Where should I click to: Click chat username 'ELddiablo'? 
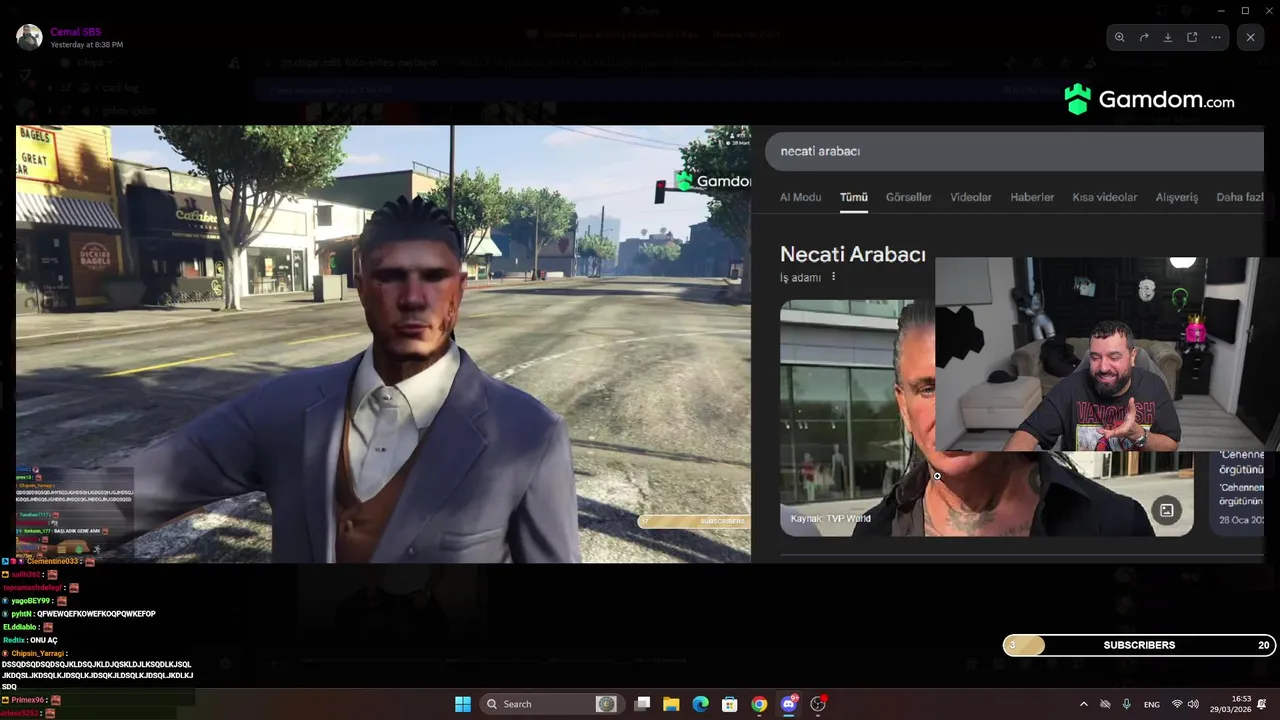tap(21, 627)
